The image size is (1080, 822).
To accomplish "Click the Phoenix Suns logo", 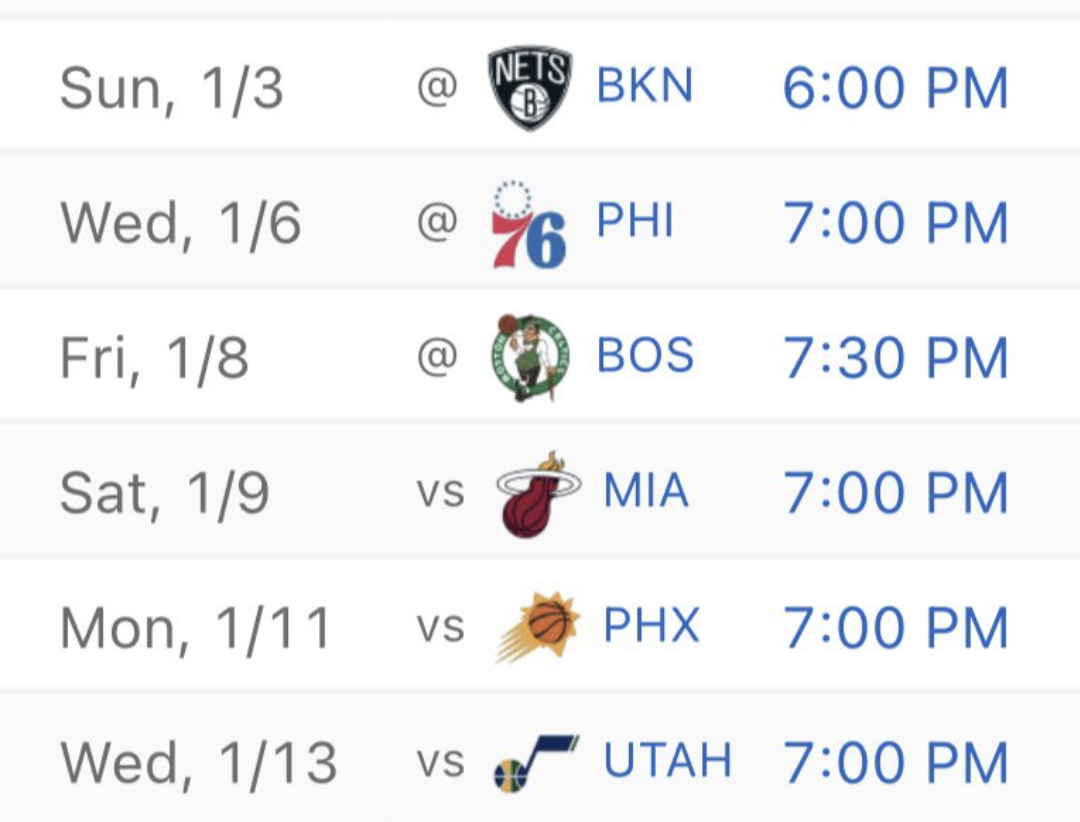I will pos(538,628).
